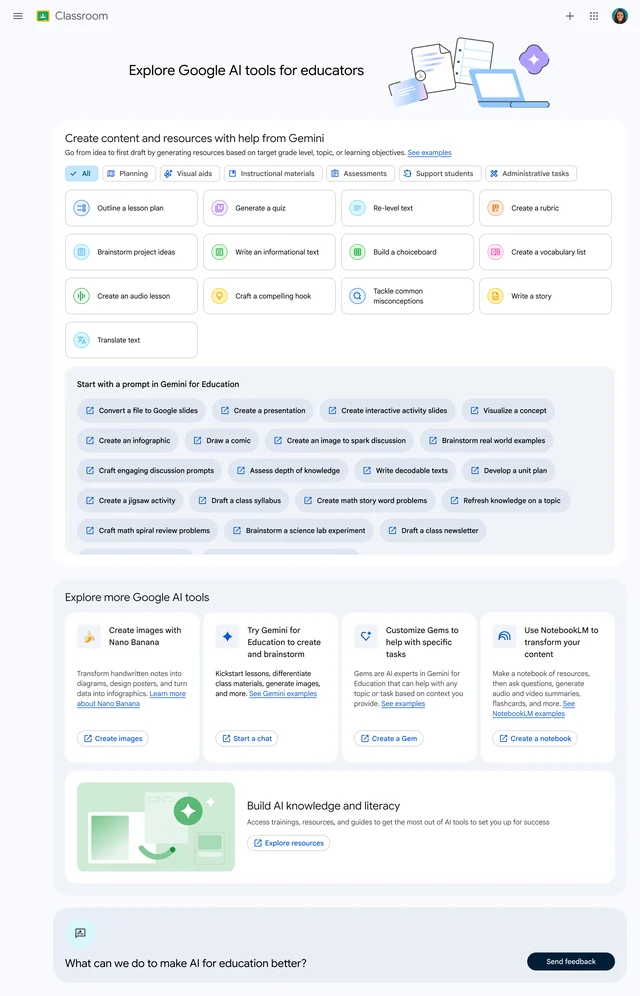
Task: Filter by Support students category
Action: pos(440,173)
